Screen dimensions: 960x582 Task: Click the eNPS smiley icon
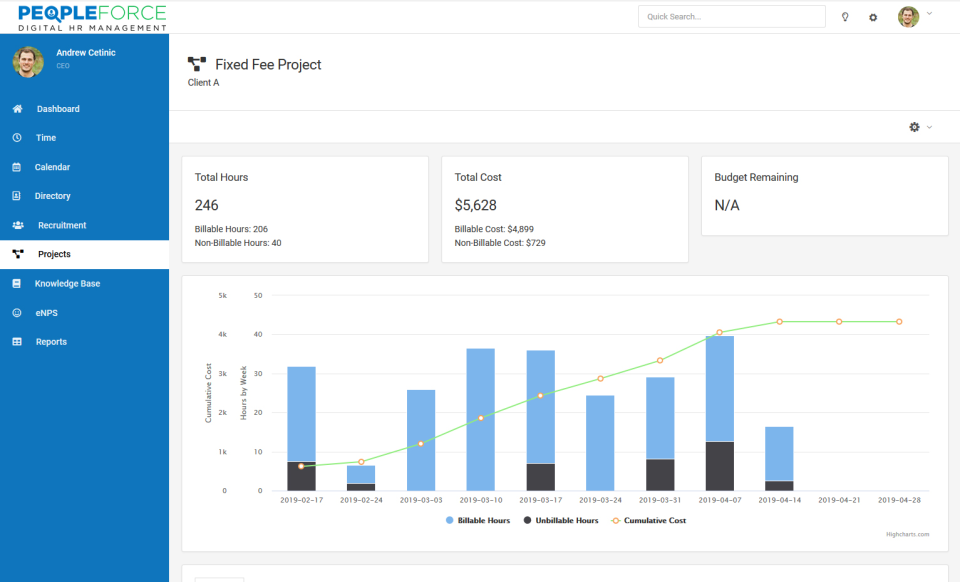(x=17, y=313)
